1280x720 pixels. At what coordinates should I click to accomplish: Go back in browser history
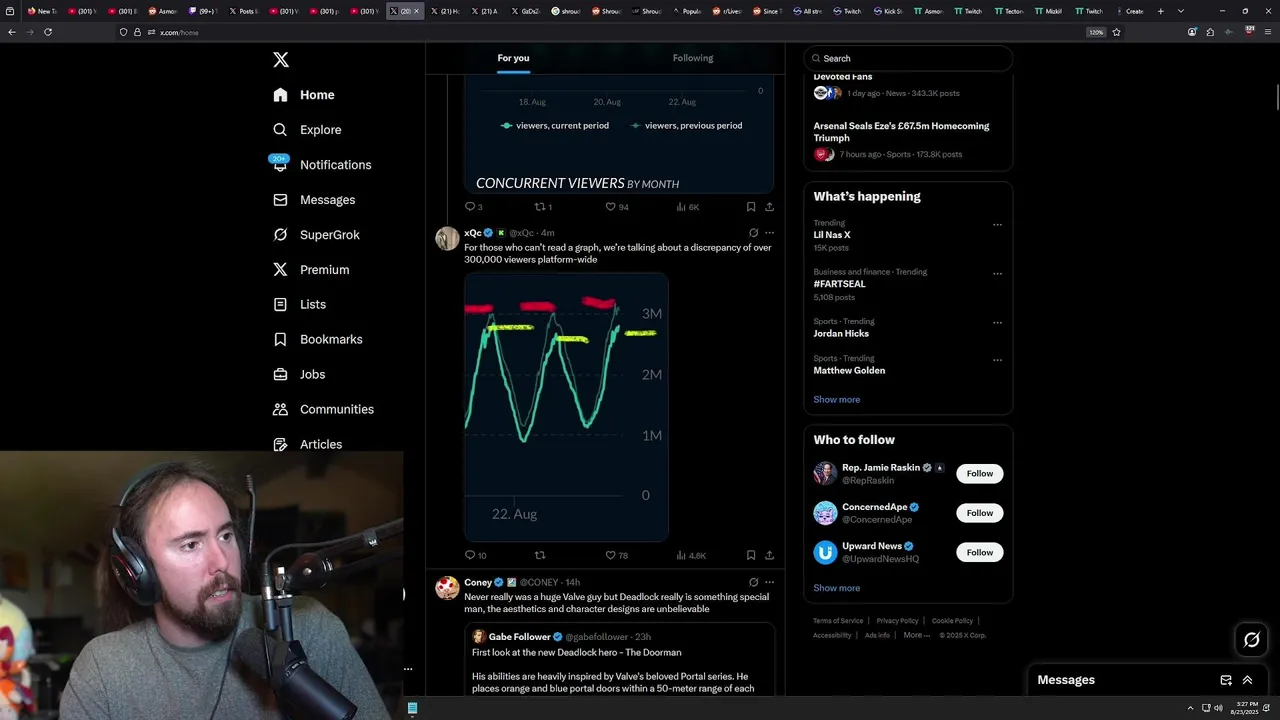(11, 32)
